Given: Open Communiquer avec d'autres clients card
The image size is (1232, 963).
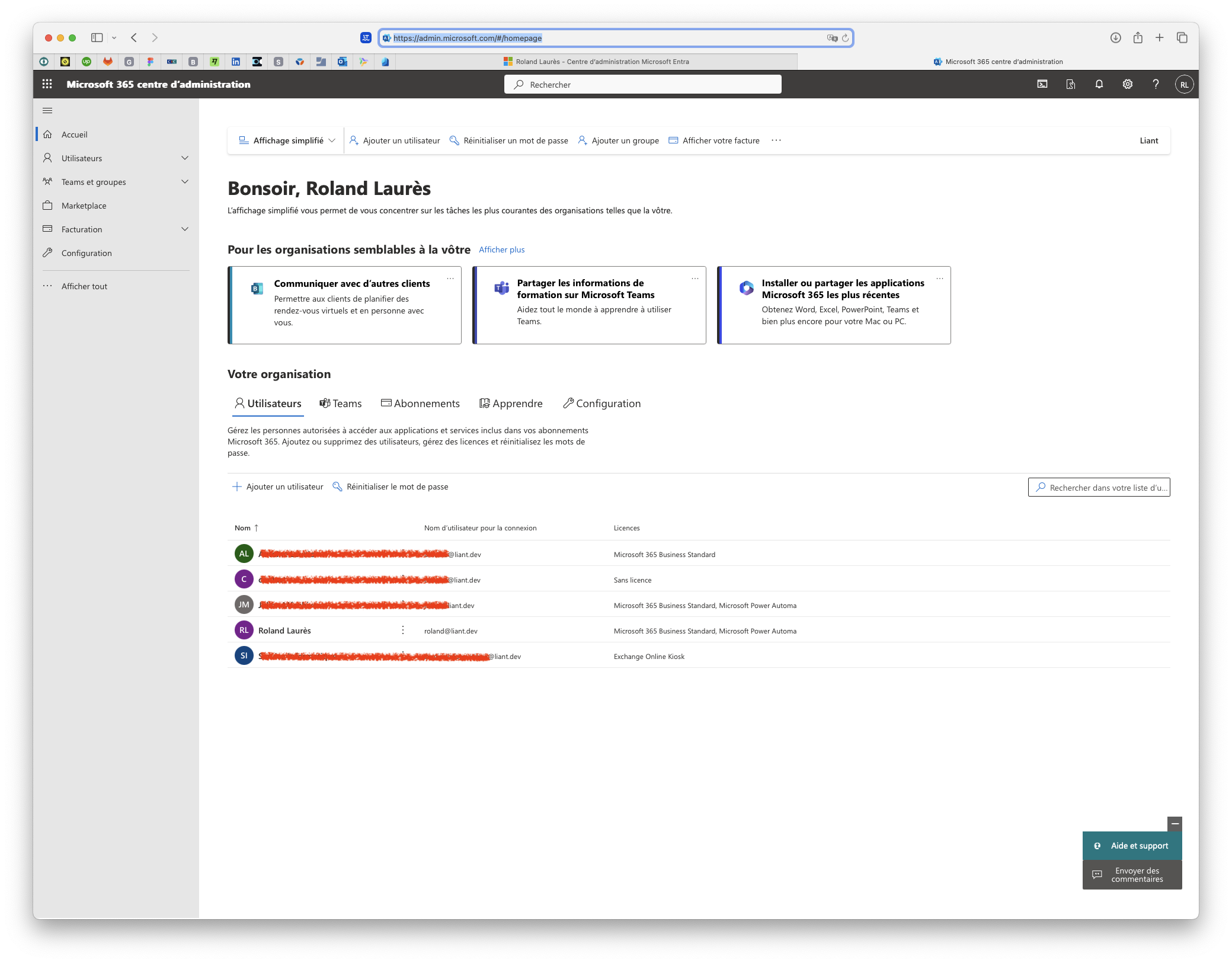Looking at the screenshot, I should (x=344, y=305).
